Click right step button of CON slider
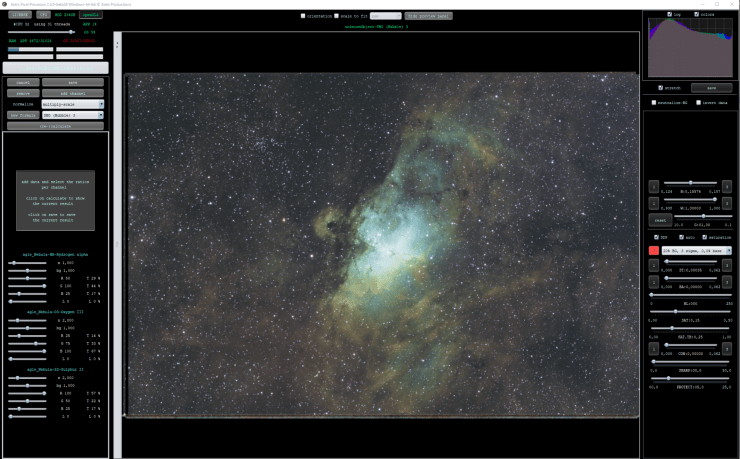The height and width of the screenshot is (459, 740). click(727, 349)
